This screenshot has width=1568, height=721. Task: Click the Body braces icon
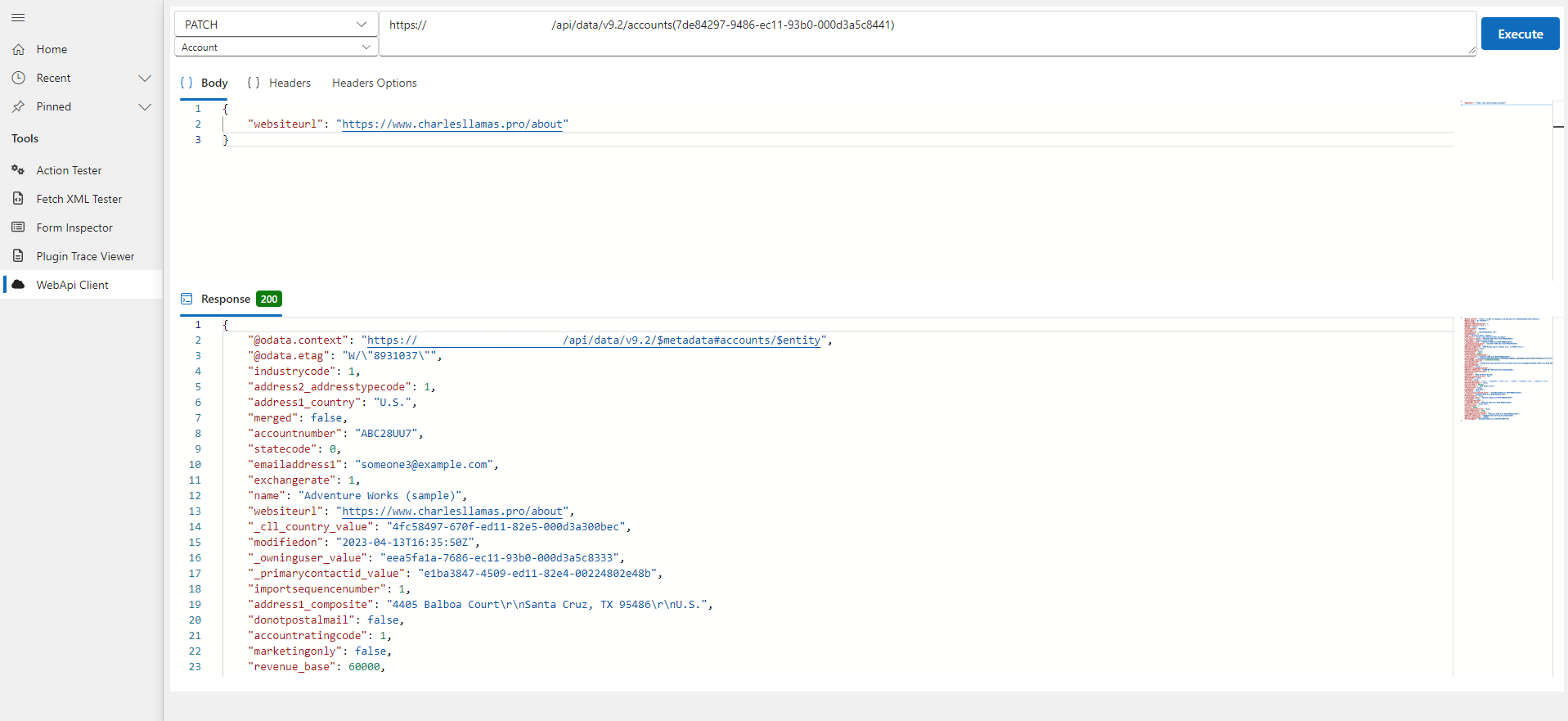tap(186, 83)
